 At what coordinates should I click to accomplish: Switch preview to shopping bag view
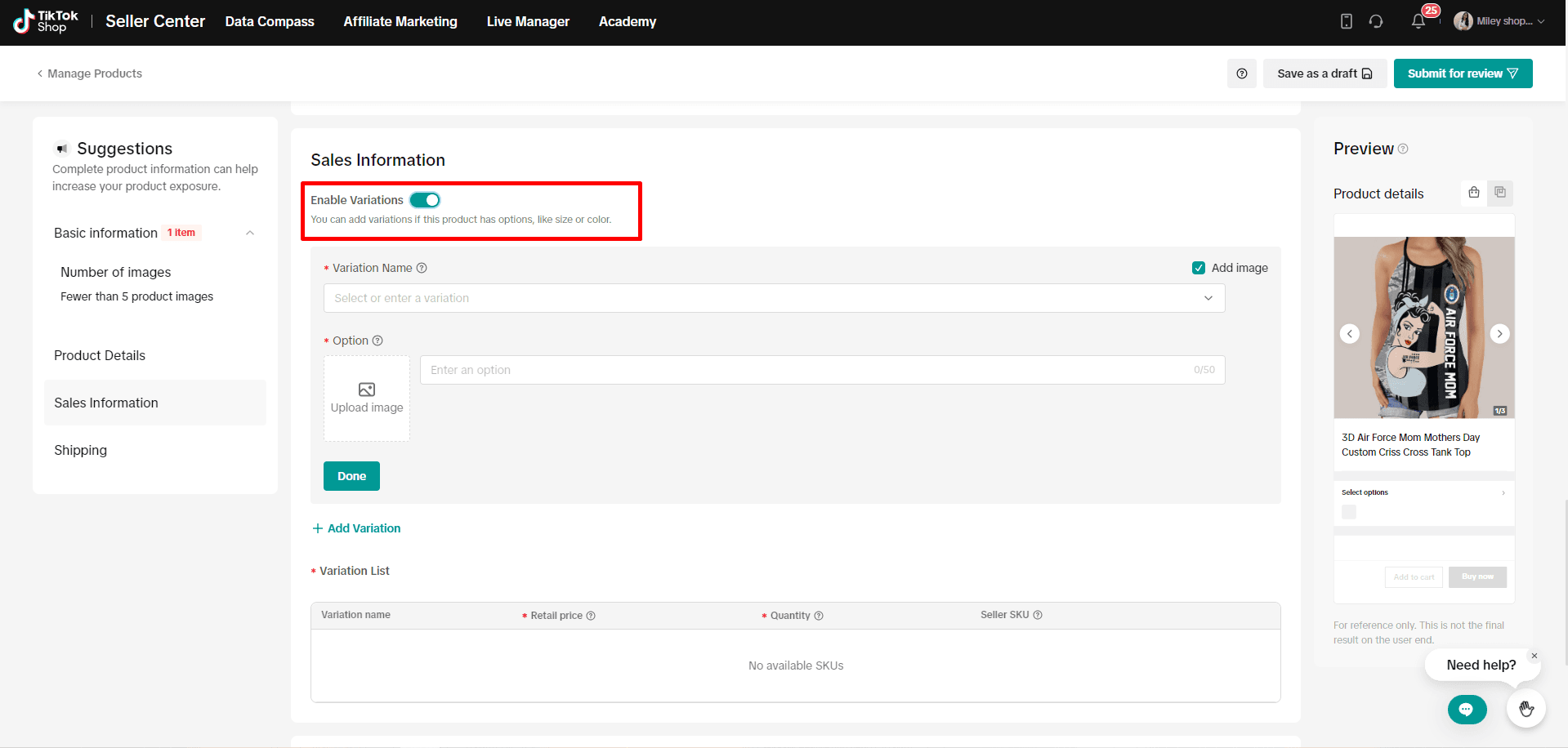1474,193
